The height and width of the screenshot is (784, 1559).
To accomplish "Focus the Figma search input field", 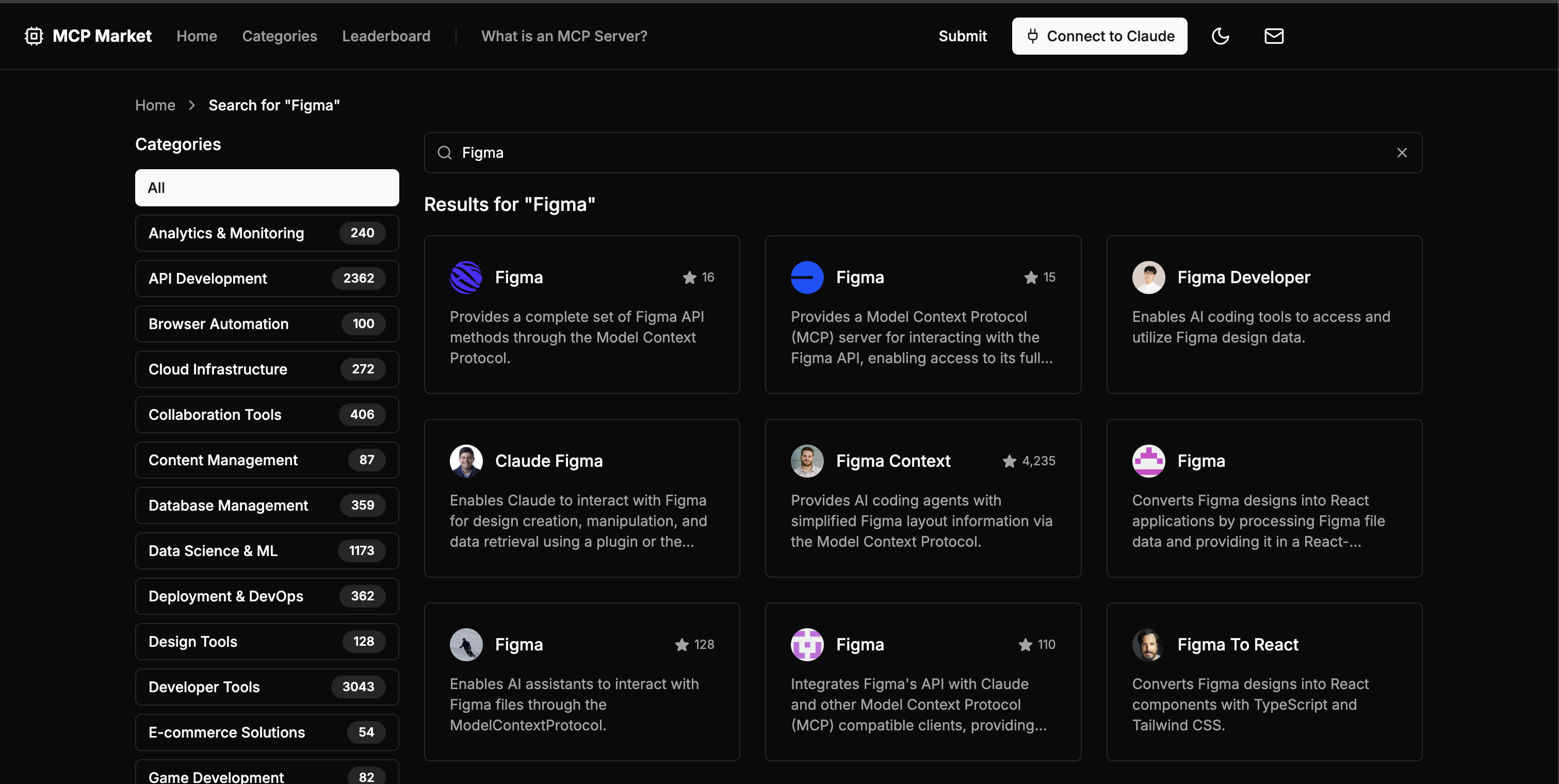I will tap(908, 153).
